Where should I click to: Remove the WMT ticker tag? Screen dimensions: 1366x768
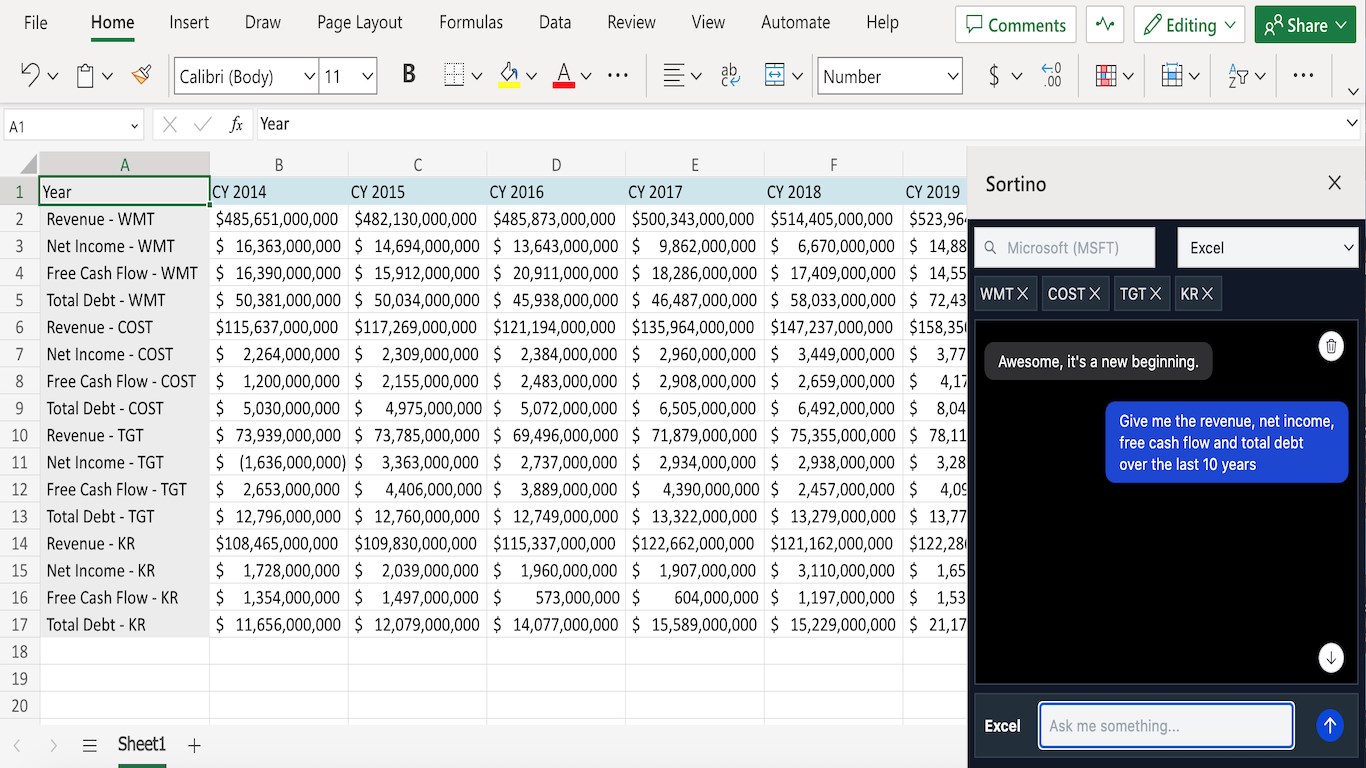click(x=1023, y=294)
